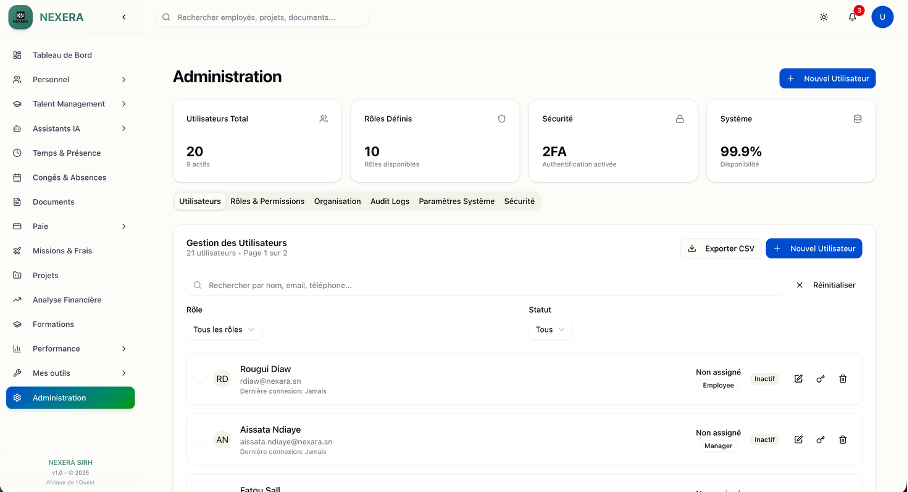Viewport: 908px width, 492px height.
Task: Delete user Aissata Ndiaye
Action: coord(842,439)
